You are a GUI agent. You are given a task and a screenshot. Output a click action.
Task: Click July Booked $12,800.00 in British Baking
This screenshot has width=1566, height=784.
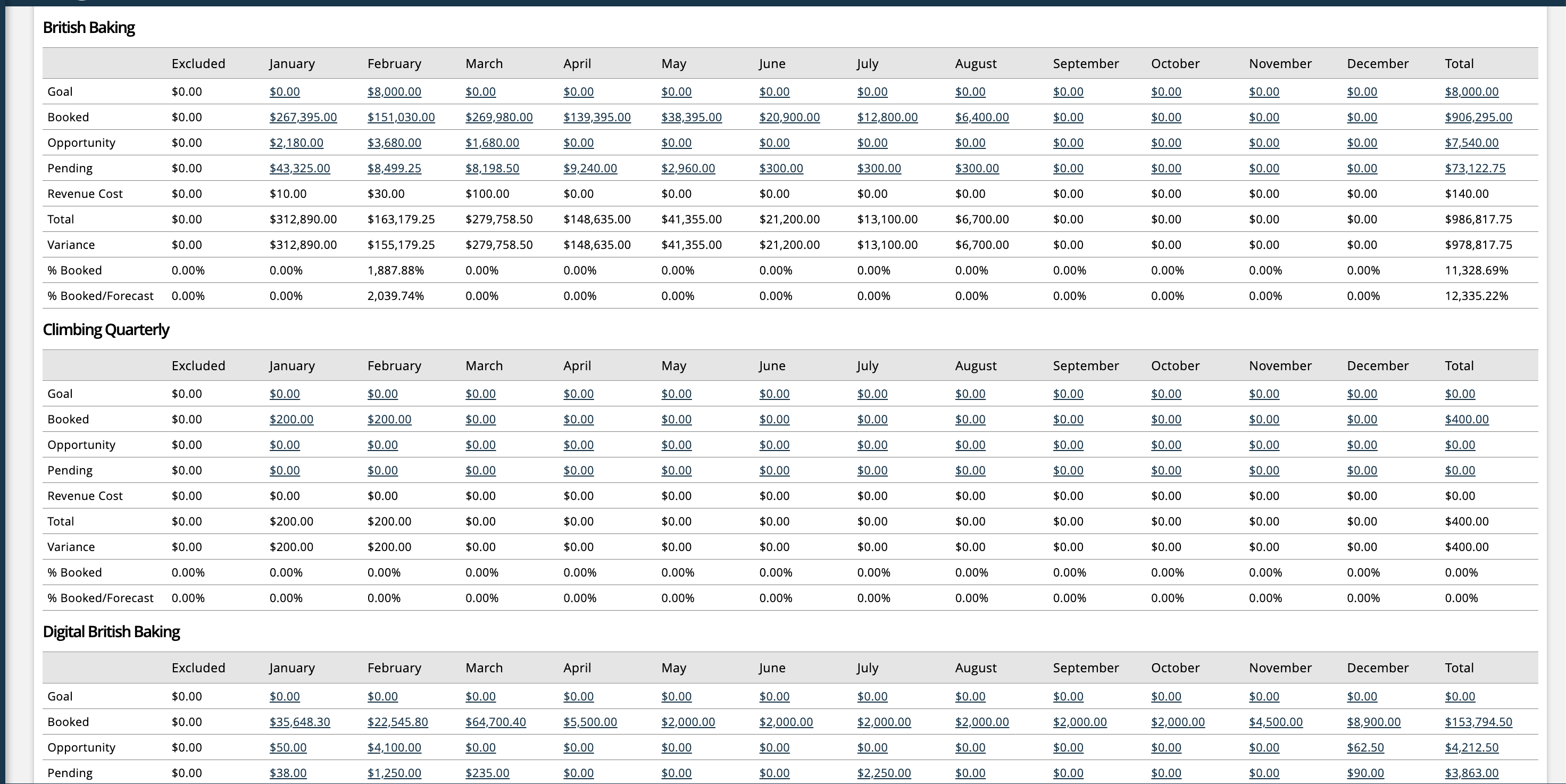[888, 118]
